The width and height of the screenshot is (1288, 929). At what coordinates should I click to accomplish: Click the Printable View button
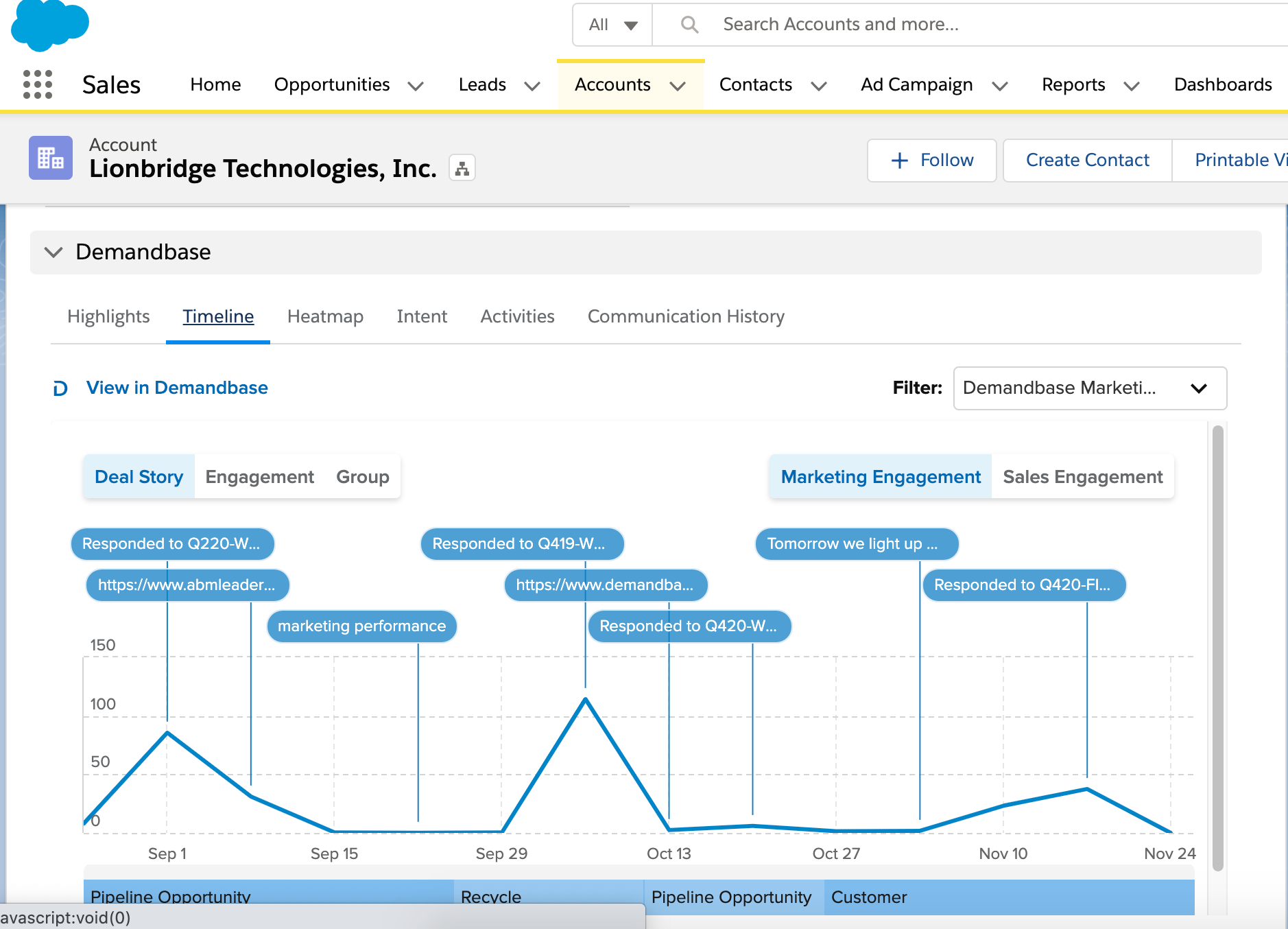pos(1230,161)
